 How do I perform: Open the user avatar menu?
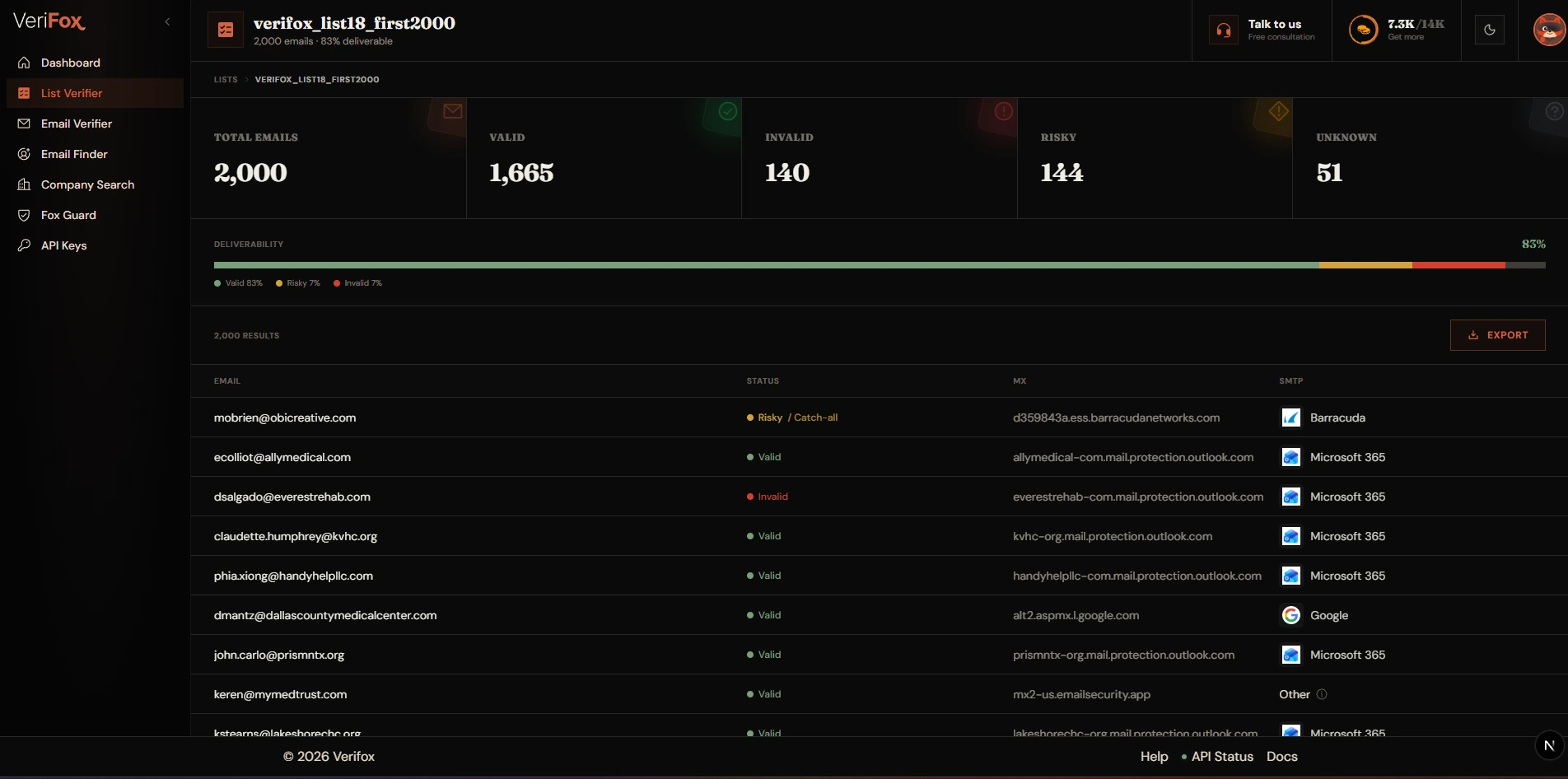point(1548,30)
